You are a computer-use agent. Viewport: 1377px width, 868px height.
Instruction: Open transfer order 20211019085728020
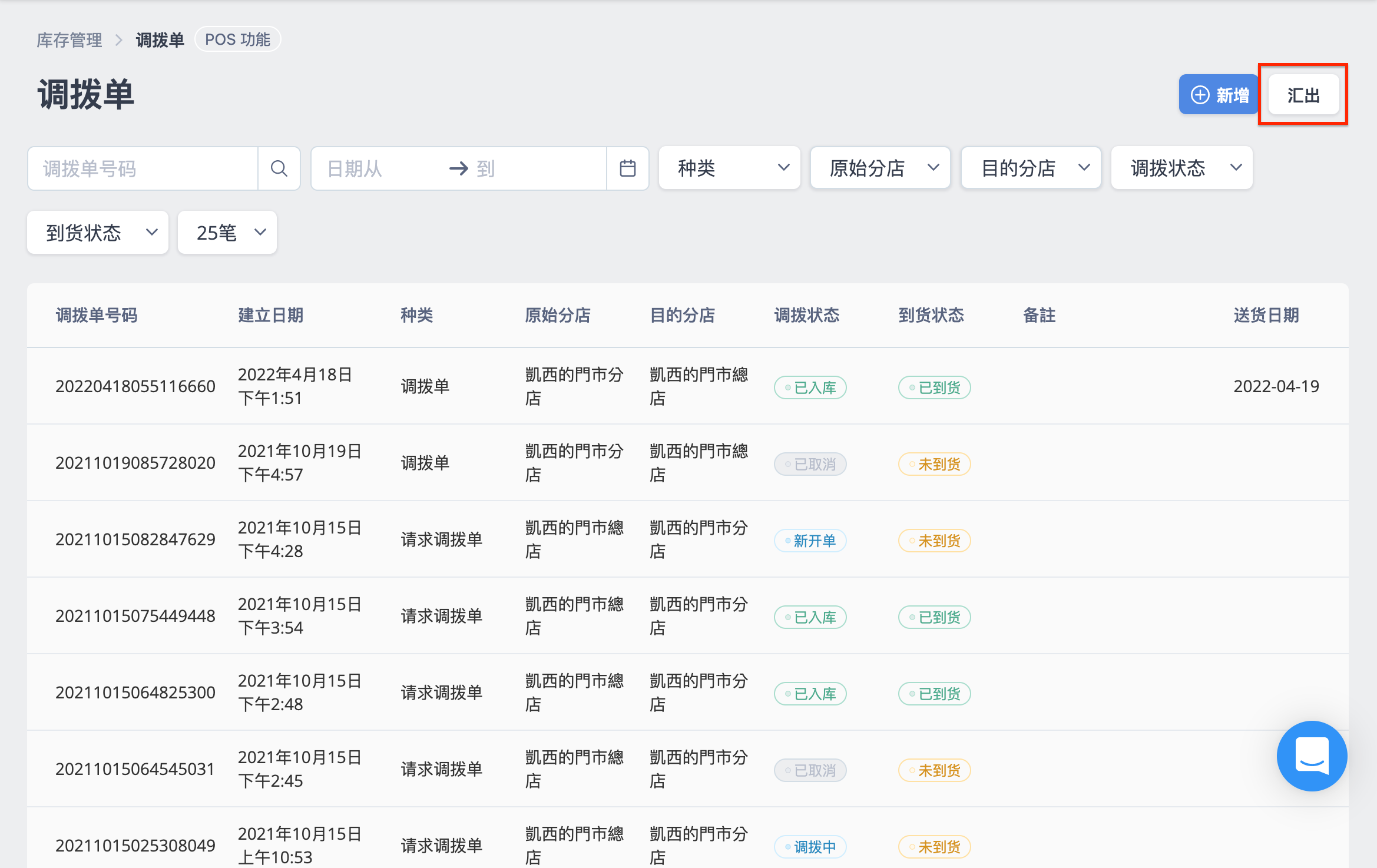point(135,463)
